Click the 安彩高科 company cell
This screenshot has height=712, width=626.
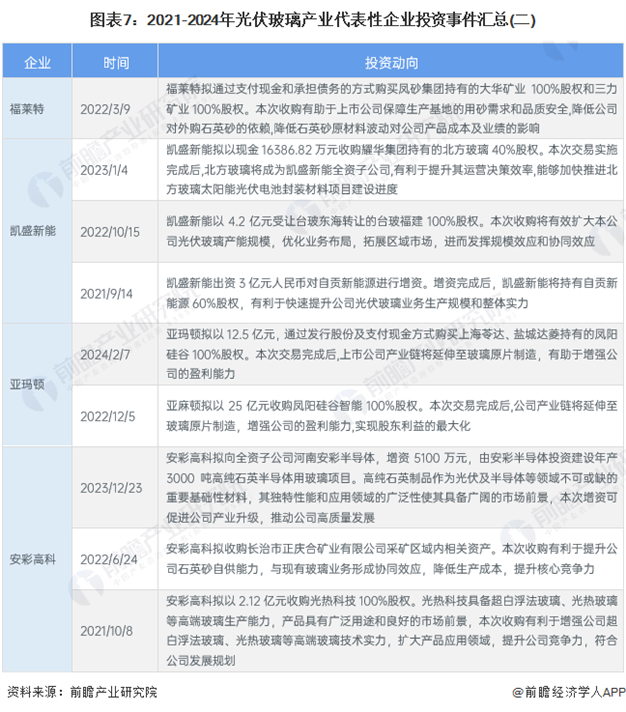37,559
